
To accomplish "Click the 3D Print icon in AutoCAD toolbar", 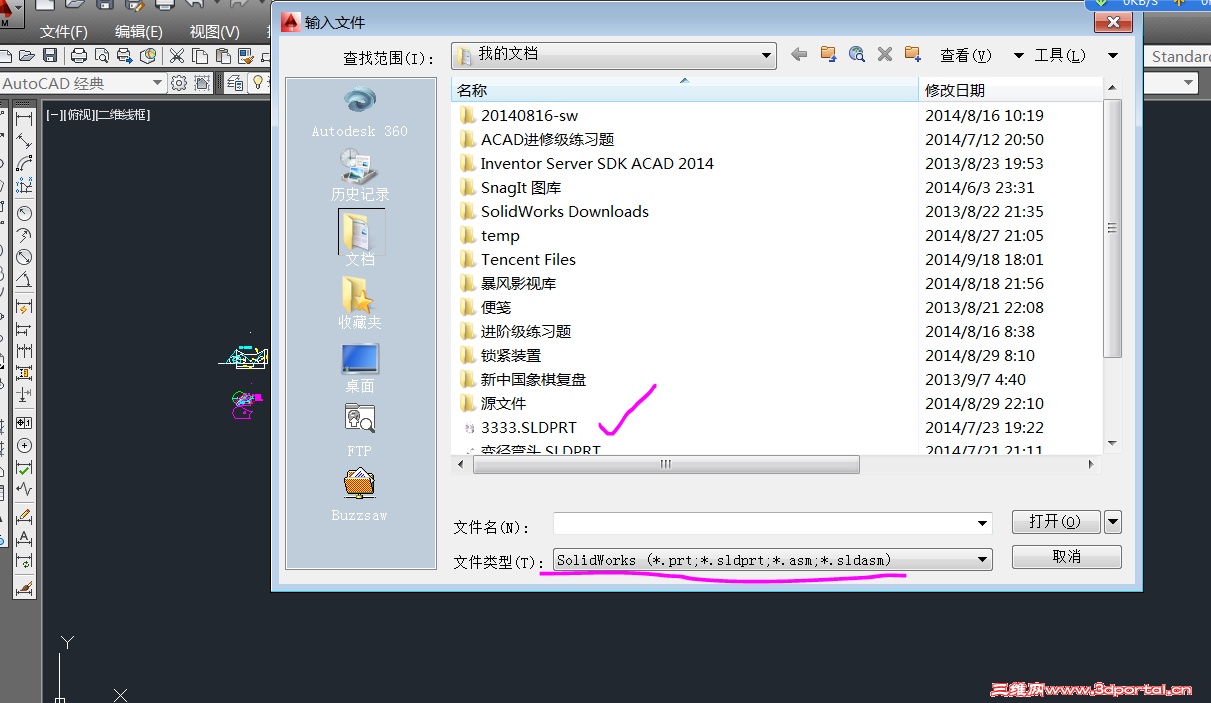I will (148, 55).
